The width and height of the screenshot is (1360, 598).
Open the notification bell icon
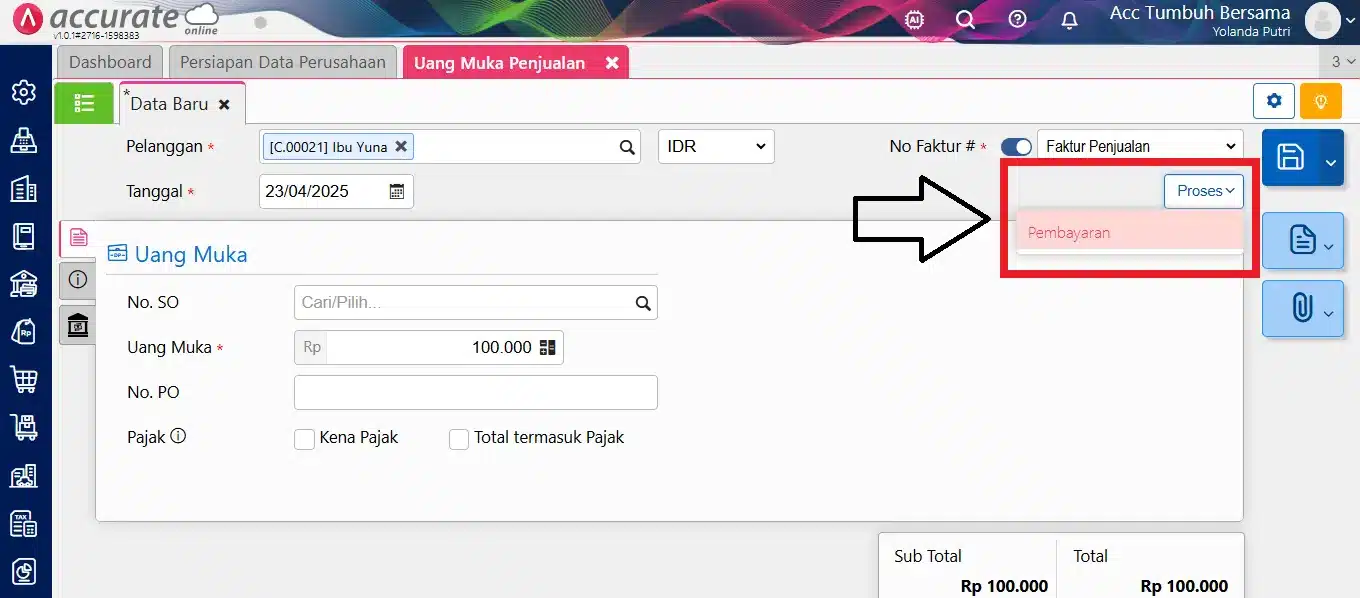pyautogui.click(x=1070, y=20)
